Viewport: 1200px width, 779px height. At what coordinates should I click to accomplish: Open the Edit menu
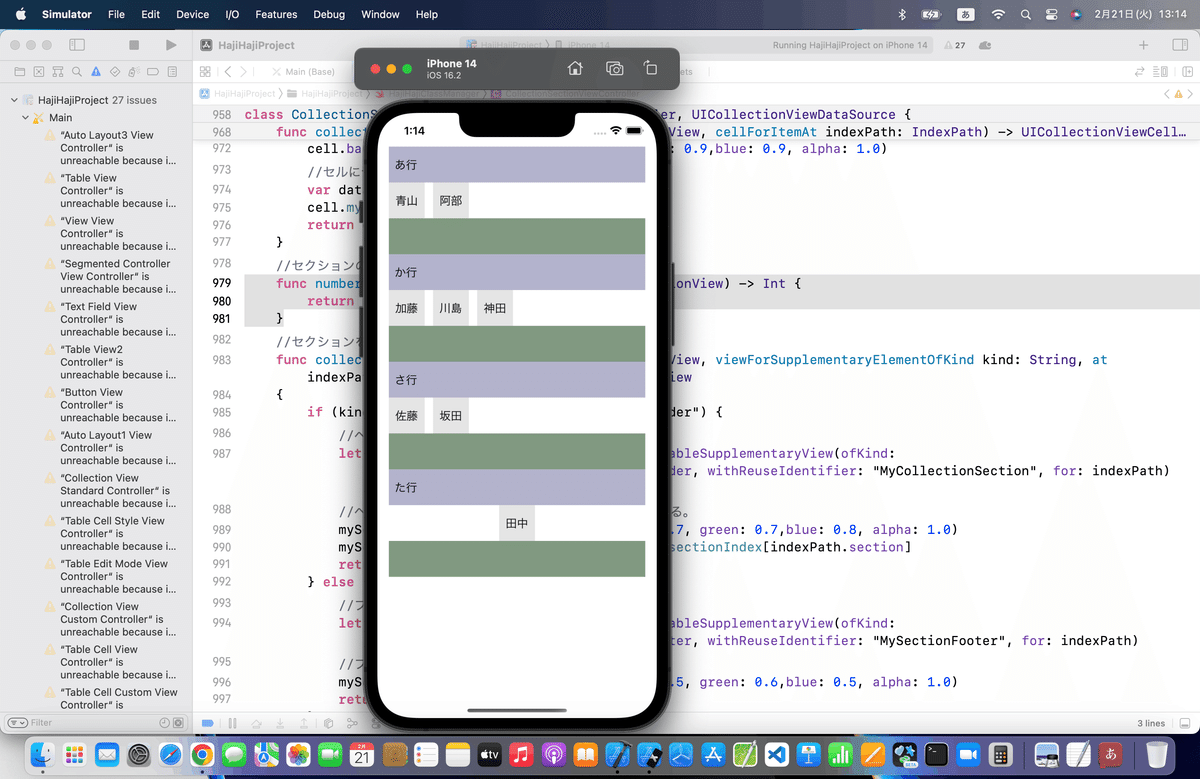tap(150, 14)
